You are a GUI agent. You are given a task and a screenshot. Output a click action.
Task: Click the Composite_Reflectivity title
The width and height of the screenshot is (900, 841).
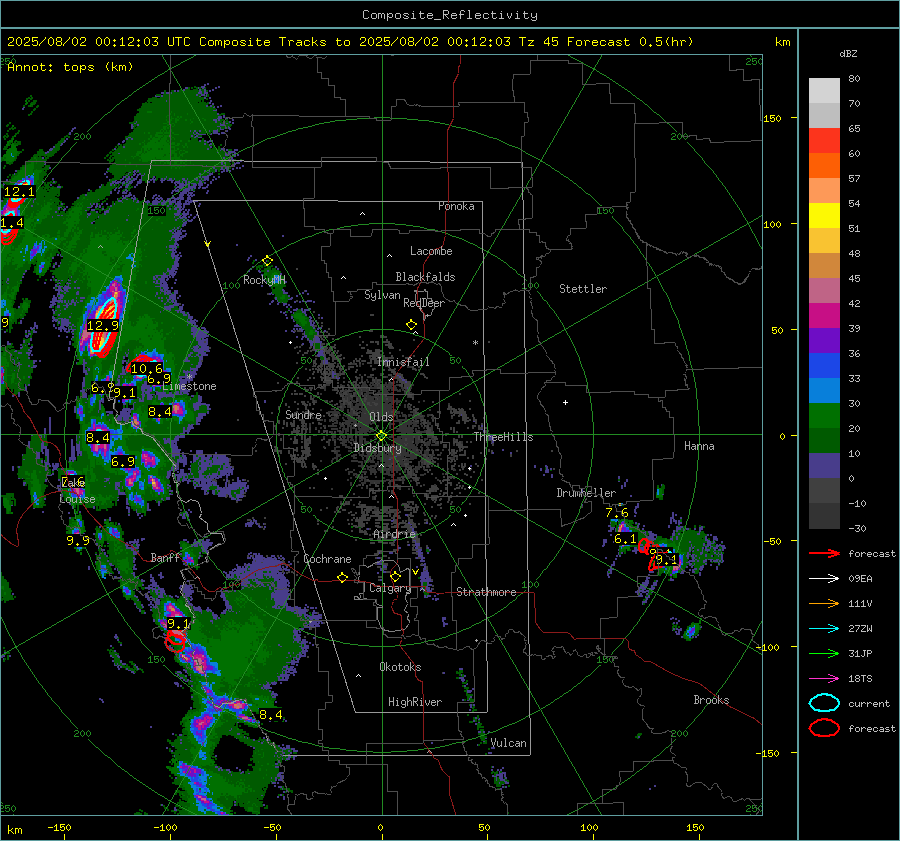point(450,15)
